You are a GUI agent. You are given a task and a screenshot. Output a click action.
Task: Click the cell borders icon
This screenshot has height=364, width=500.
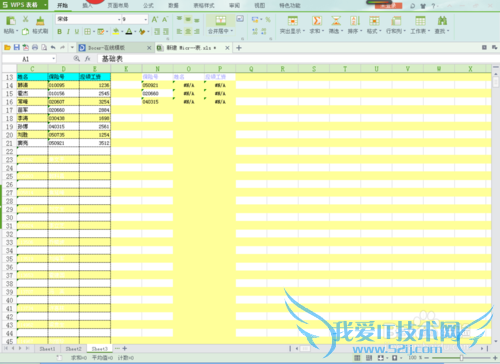point(87,32)
